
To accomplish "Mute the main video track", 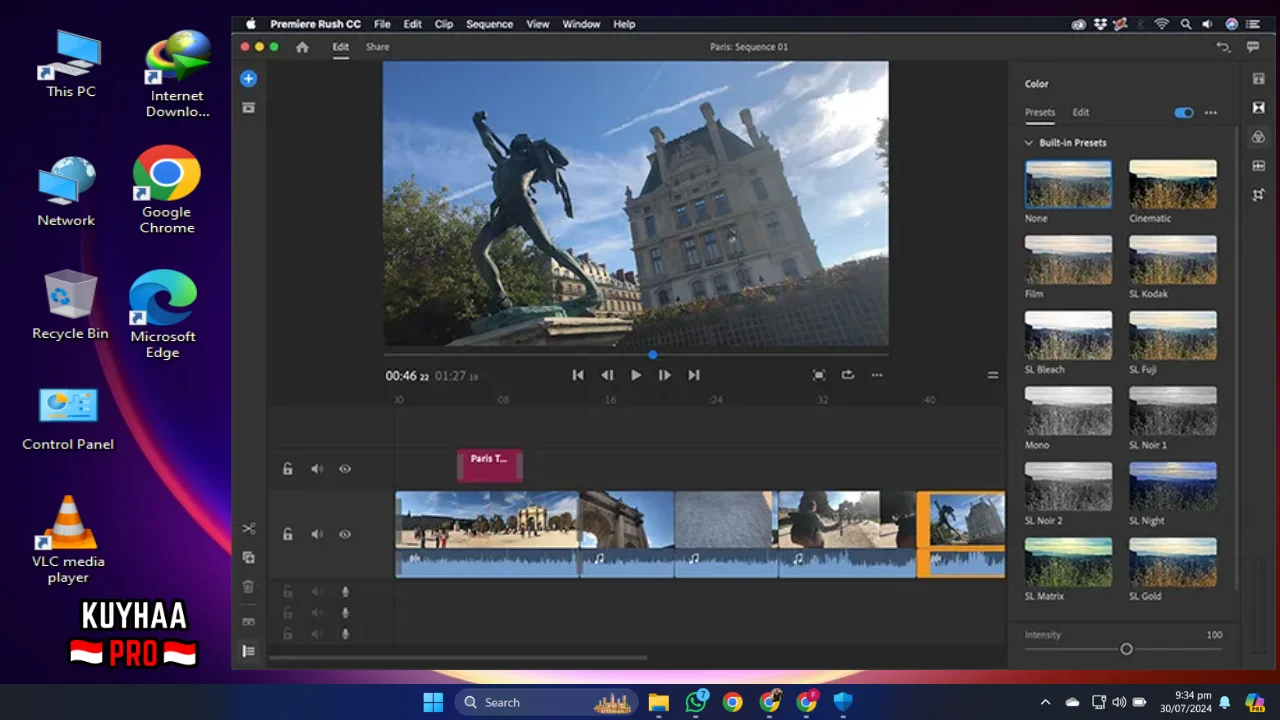I will point(317,534).
